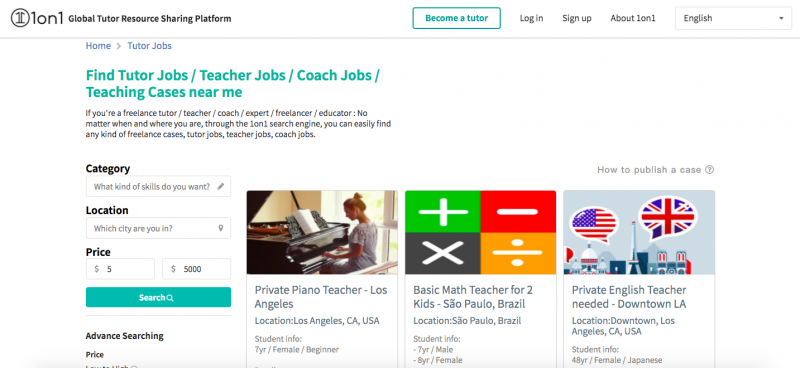
Task: Click the question mark icon beside How to publish
Action: point(709,170)
